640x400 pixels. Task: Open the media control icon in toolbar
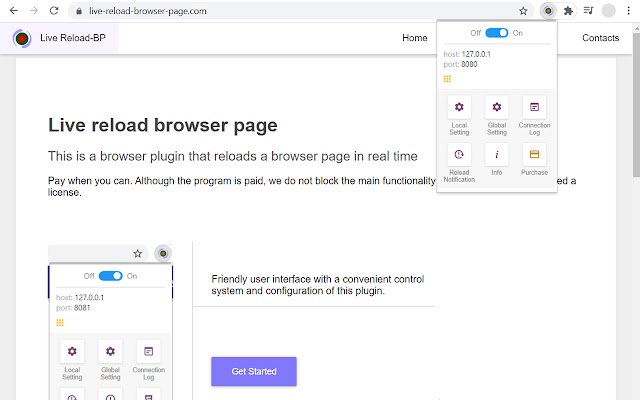(588, 11)
